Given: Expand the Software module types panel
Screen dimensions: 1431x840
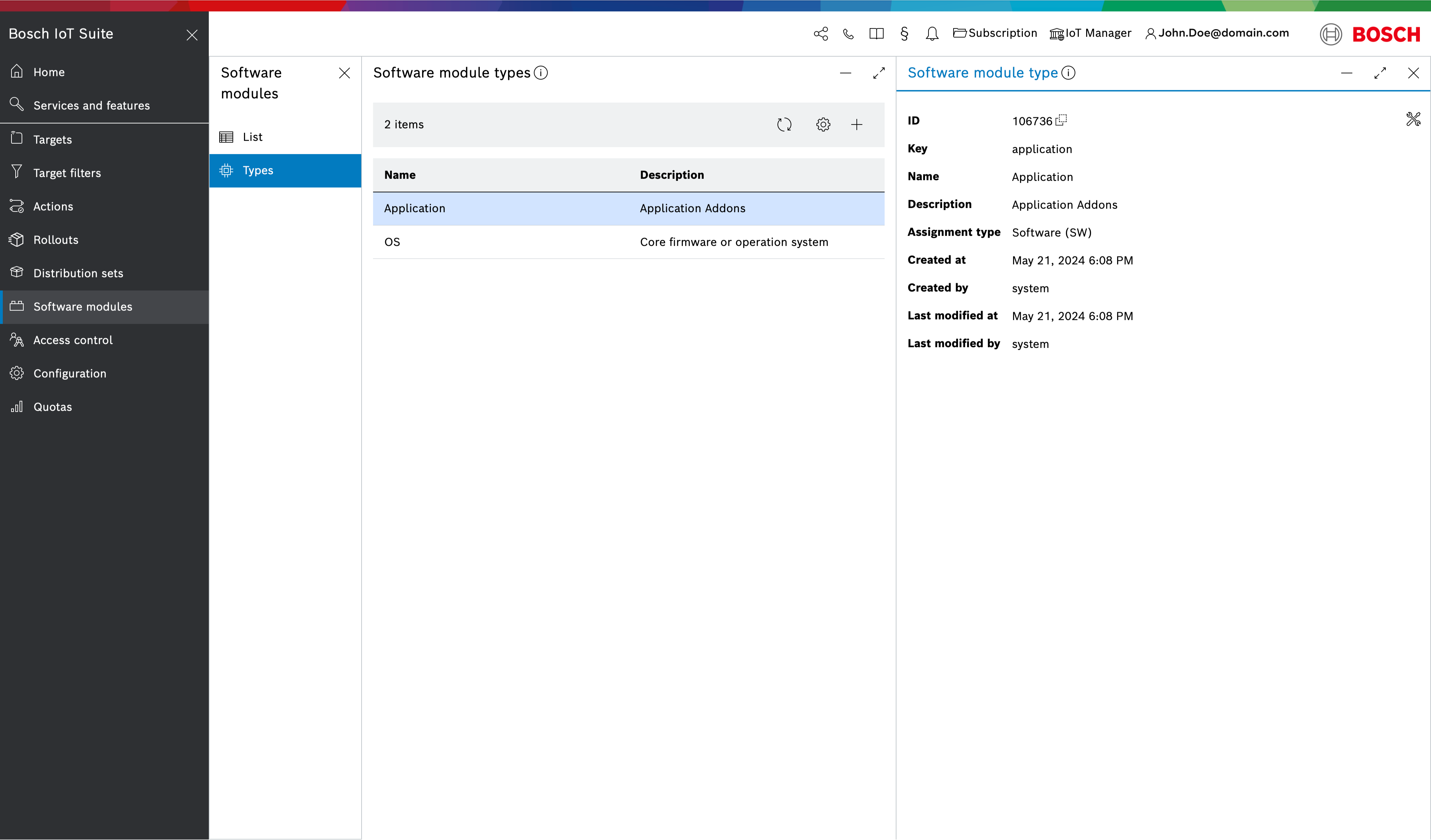Looking at the screenshot, I should [x=878, y=73].
